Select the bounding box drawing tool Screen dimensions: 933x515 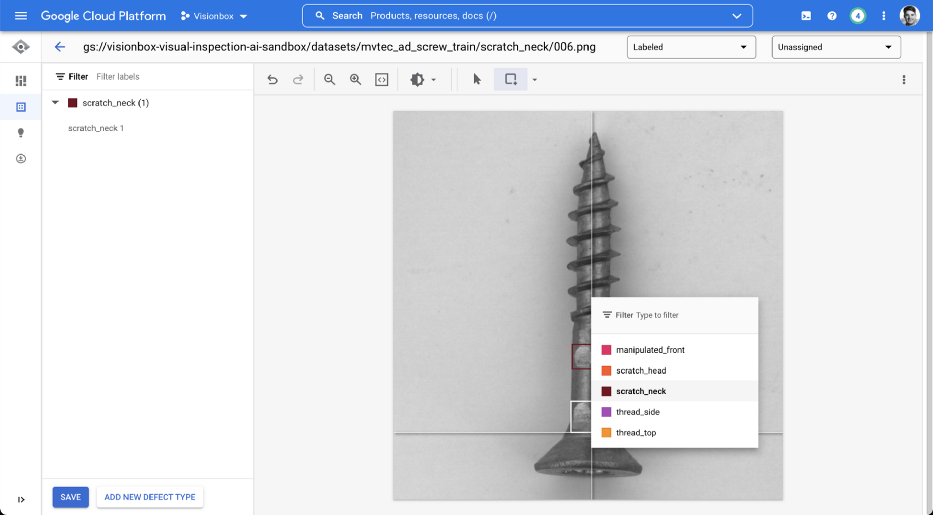(511, 80)
